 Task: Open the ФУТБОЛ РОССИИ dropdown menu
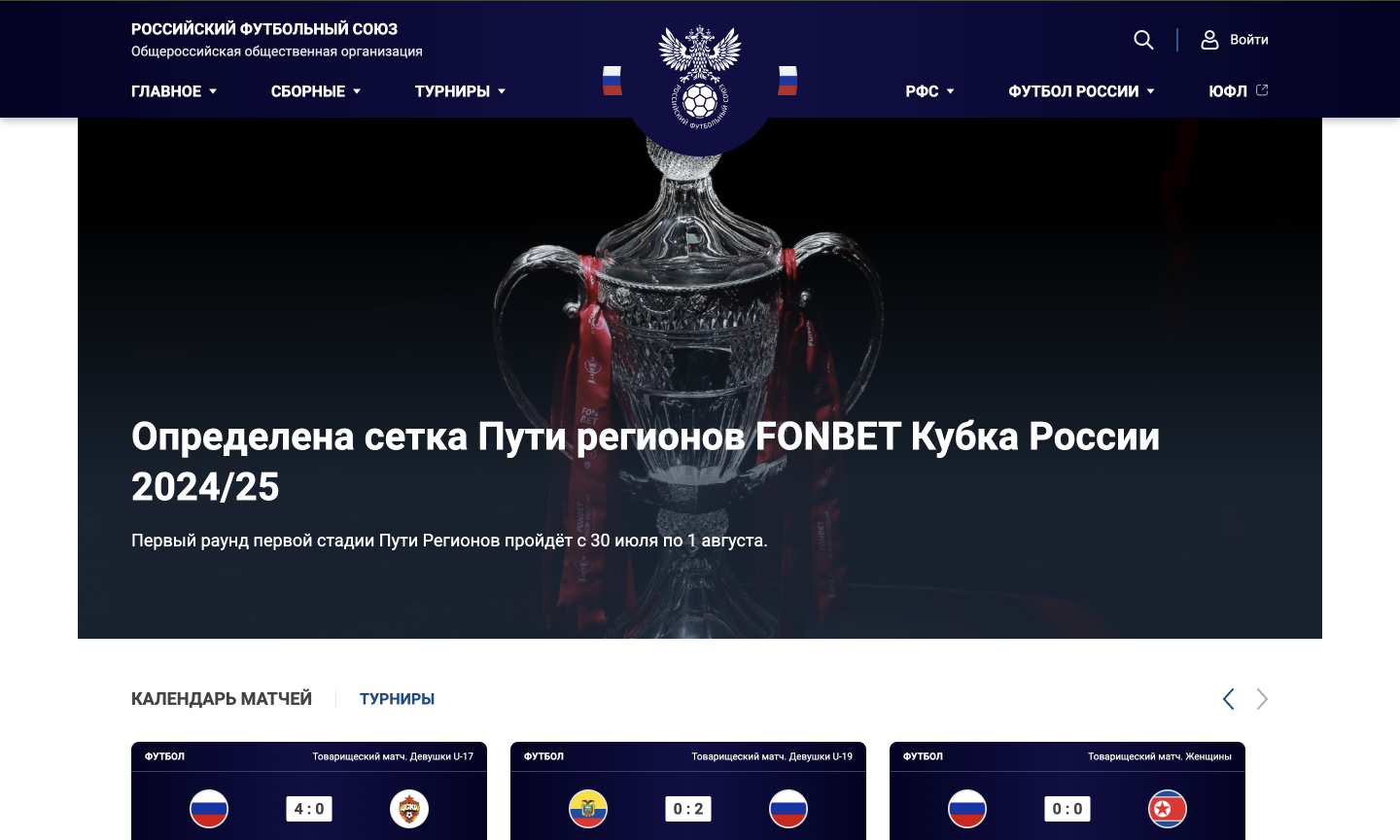[x=1081, y=91]
